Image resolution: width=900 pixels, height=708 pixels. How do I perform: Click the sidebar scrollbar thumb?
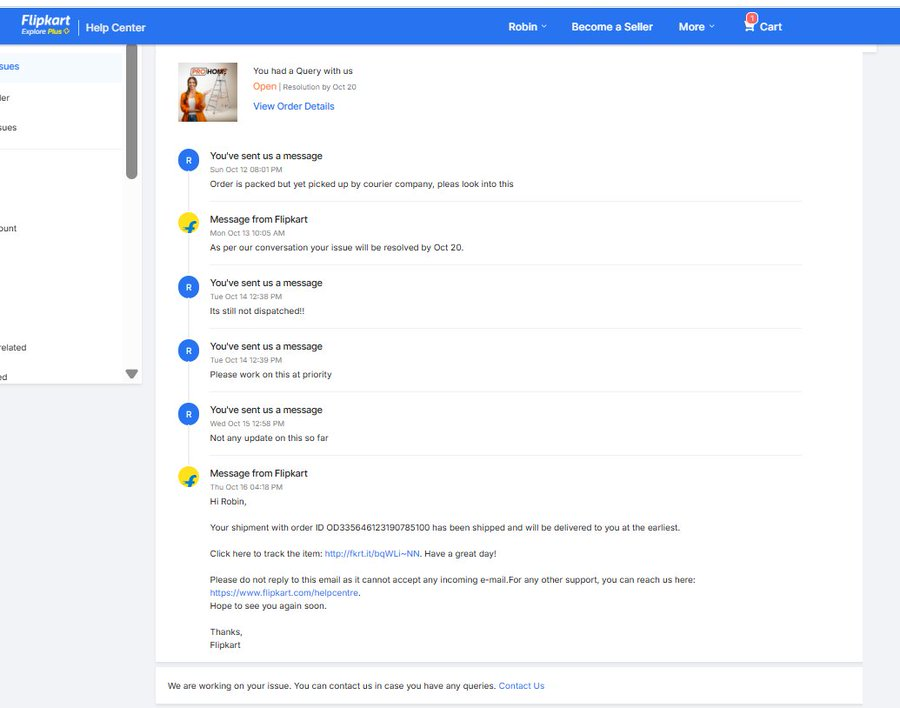coord(131,112)
